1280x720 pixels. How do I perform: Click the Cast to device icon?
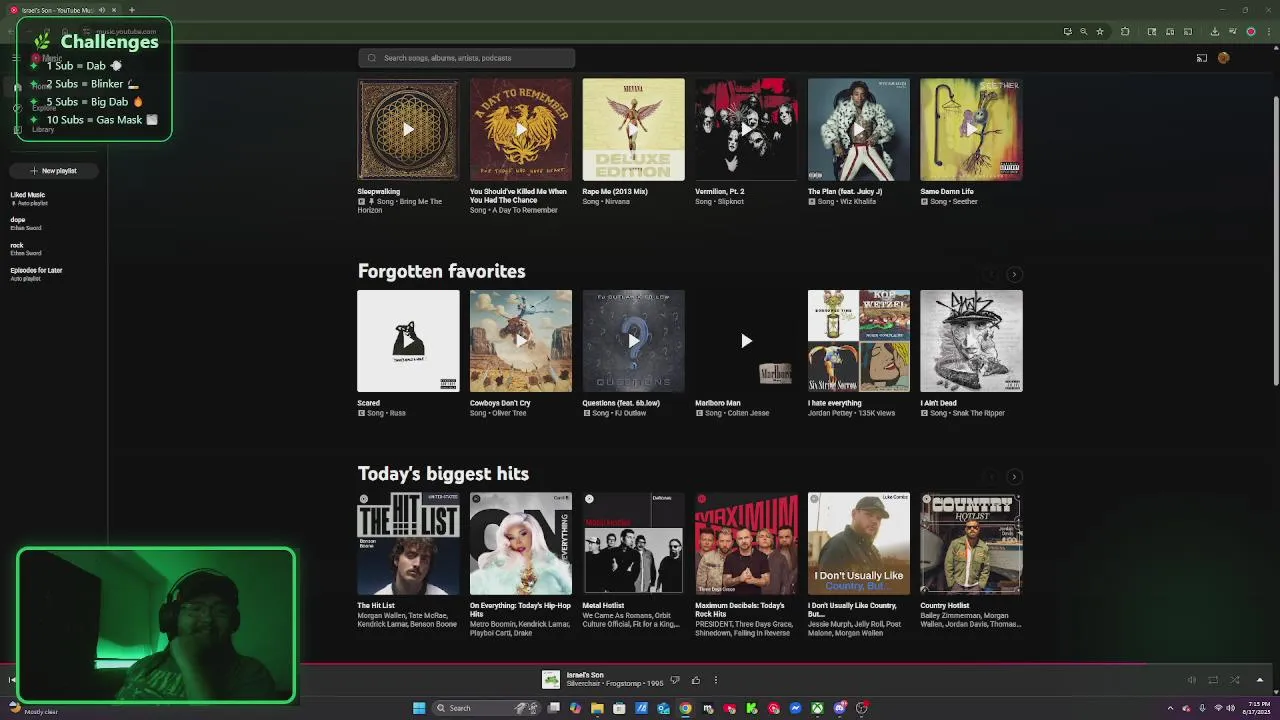[1201, 58]
